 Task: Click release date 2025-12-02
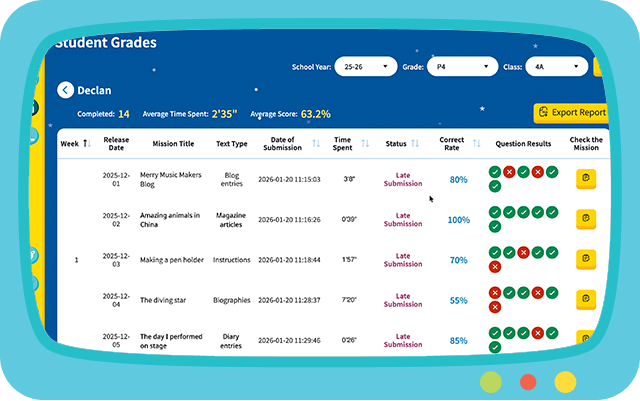[116, 220]
